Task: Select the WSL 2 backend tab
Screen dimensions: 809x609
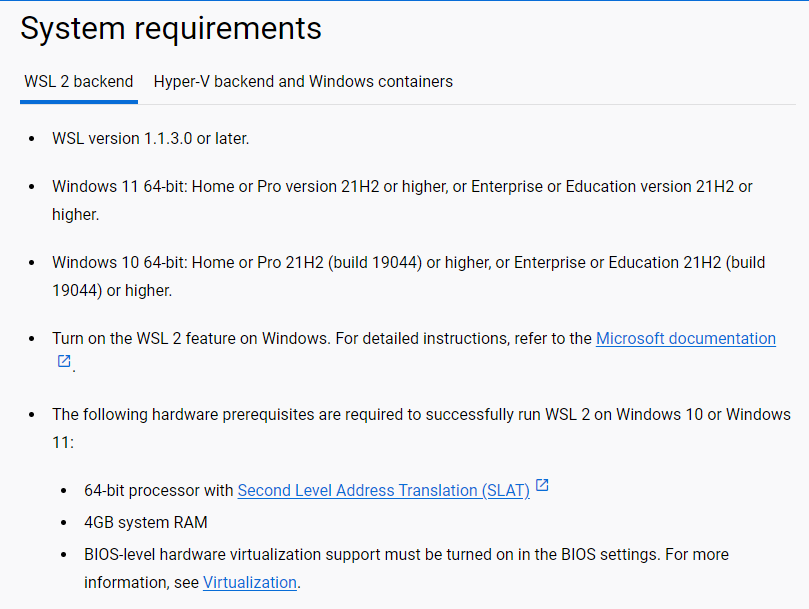Action: [x=78, y=82]
